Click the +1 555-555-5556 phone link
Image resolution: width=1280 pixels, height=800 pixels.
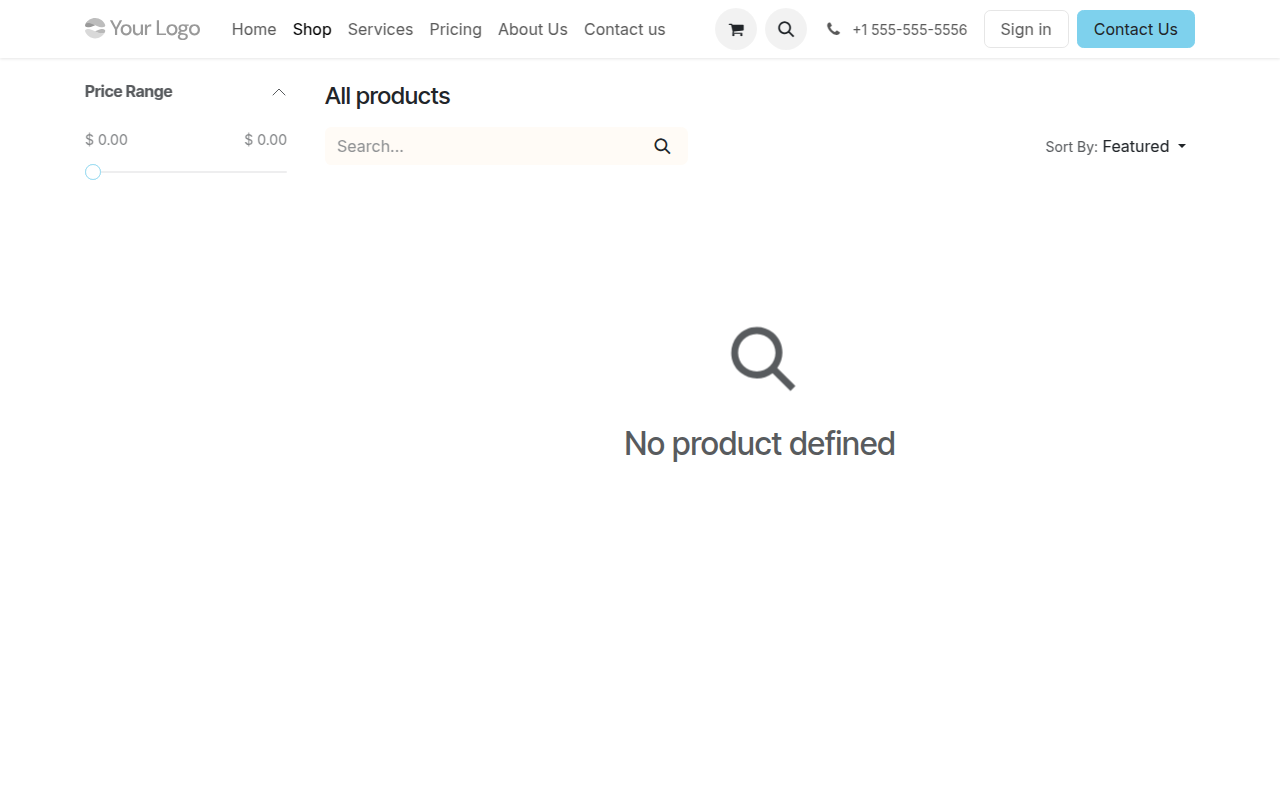[909, 30]
